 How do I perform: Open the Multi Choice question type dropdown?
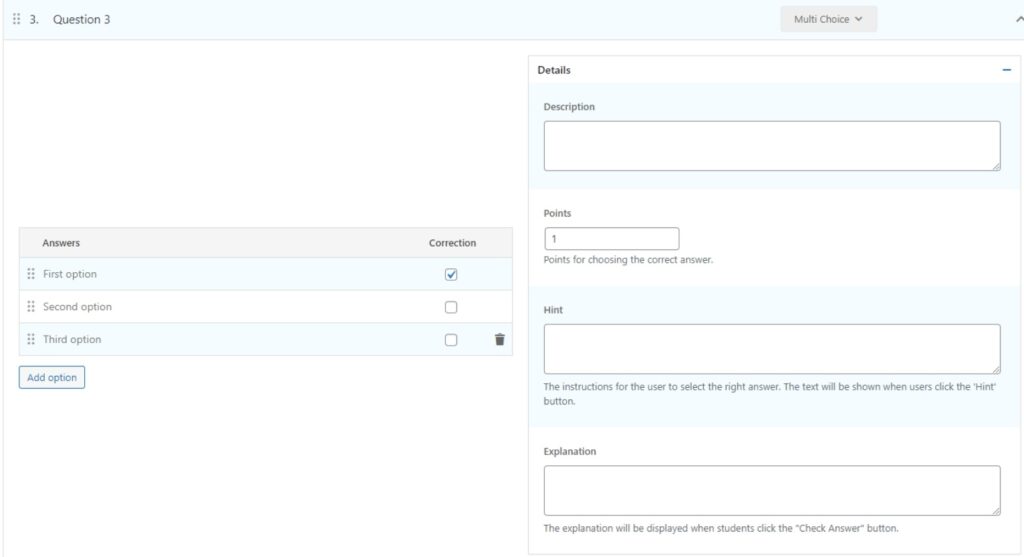pos(828,19)
